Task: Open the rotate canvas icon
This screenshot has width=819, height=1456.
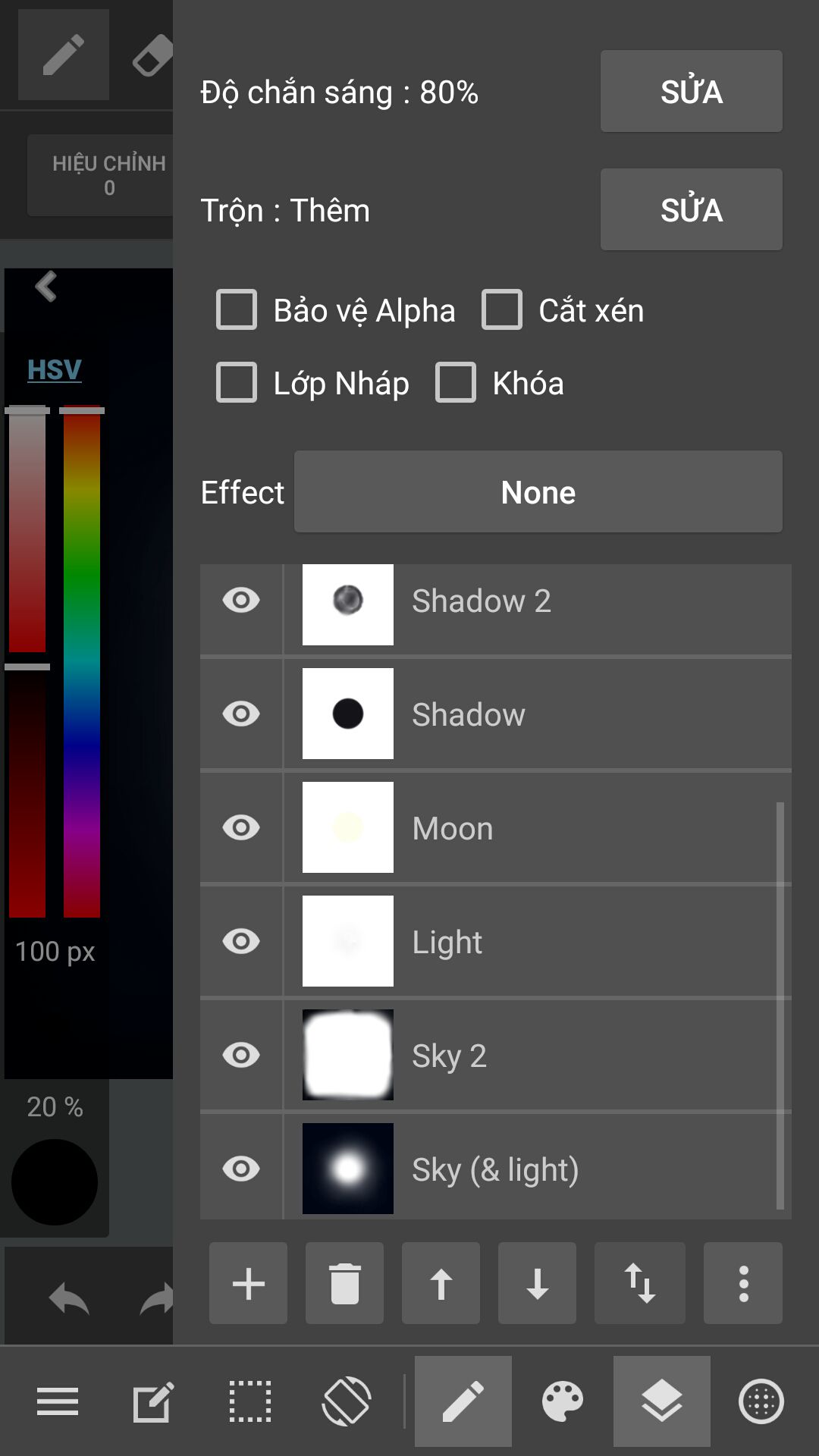Action: [347, 1401]
